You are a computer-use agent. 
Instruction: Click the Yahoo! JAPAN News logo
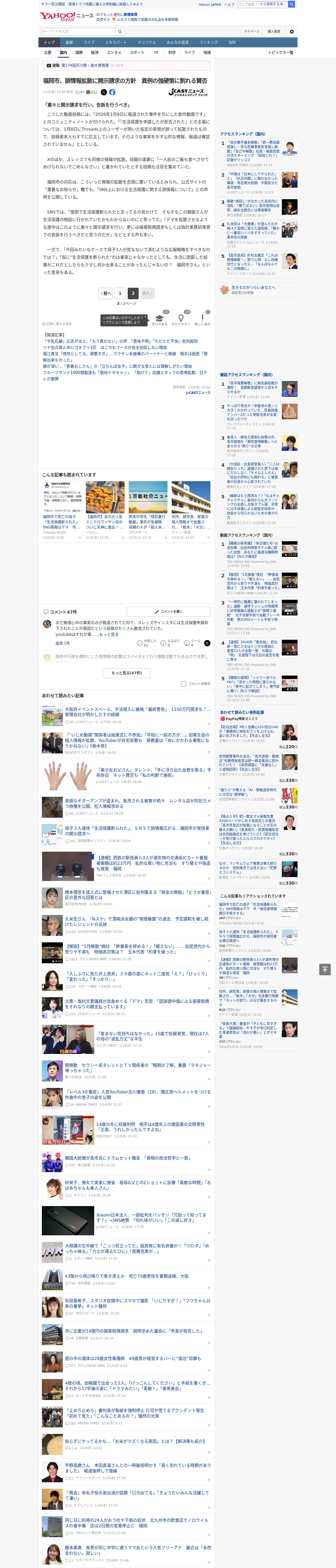(x=66, y=17)
